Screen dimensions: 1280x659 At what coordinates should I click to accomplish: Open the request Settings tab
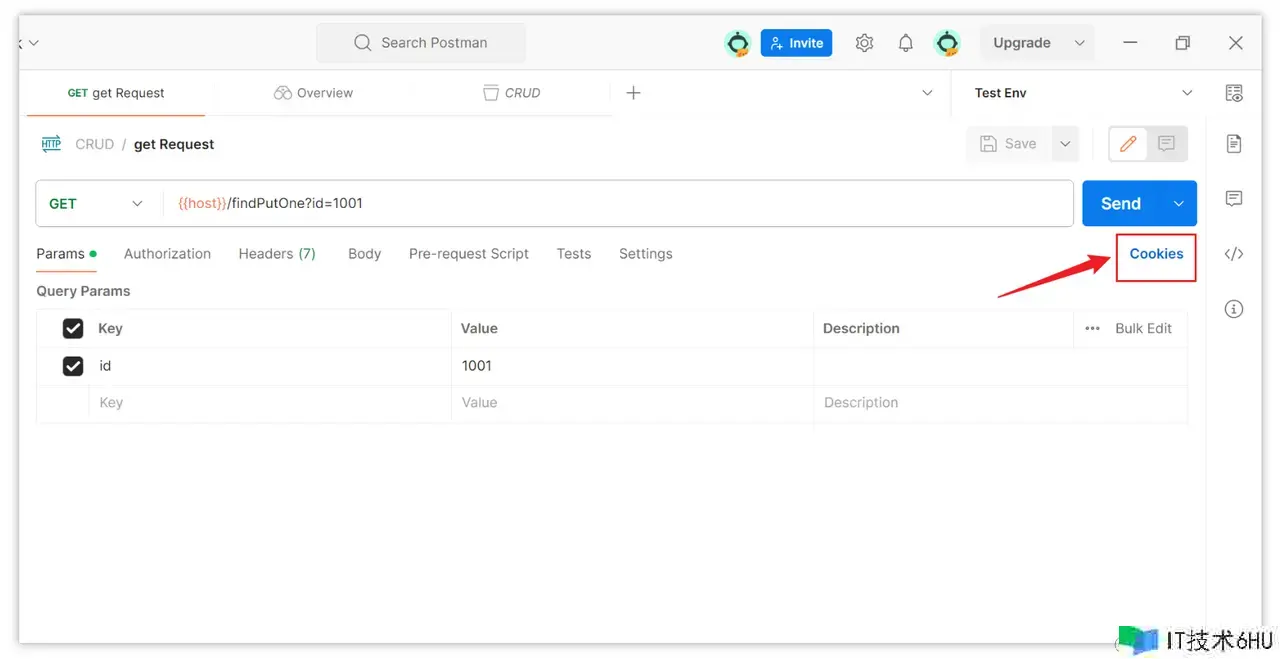(646, 254)
